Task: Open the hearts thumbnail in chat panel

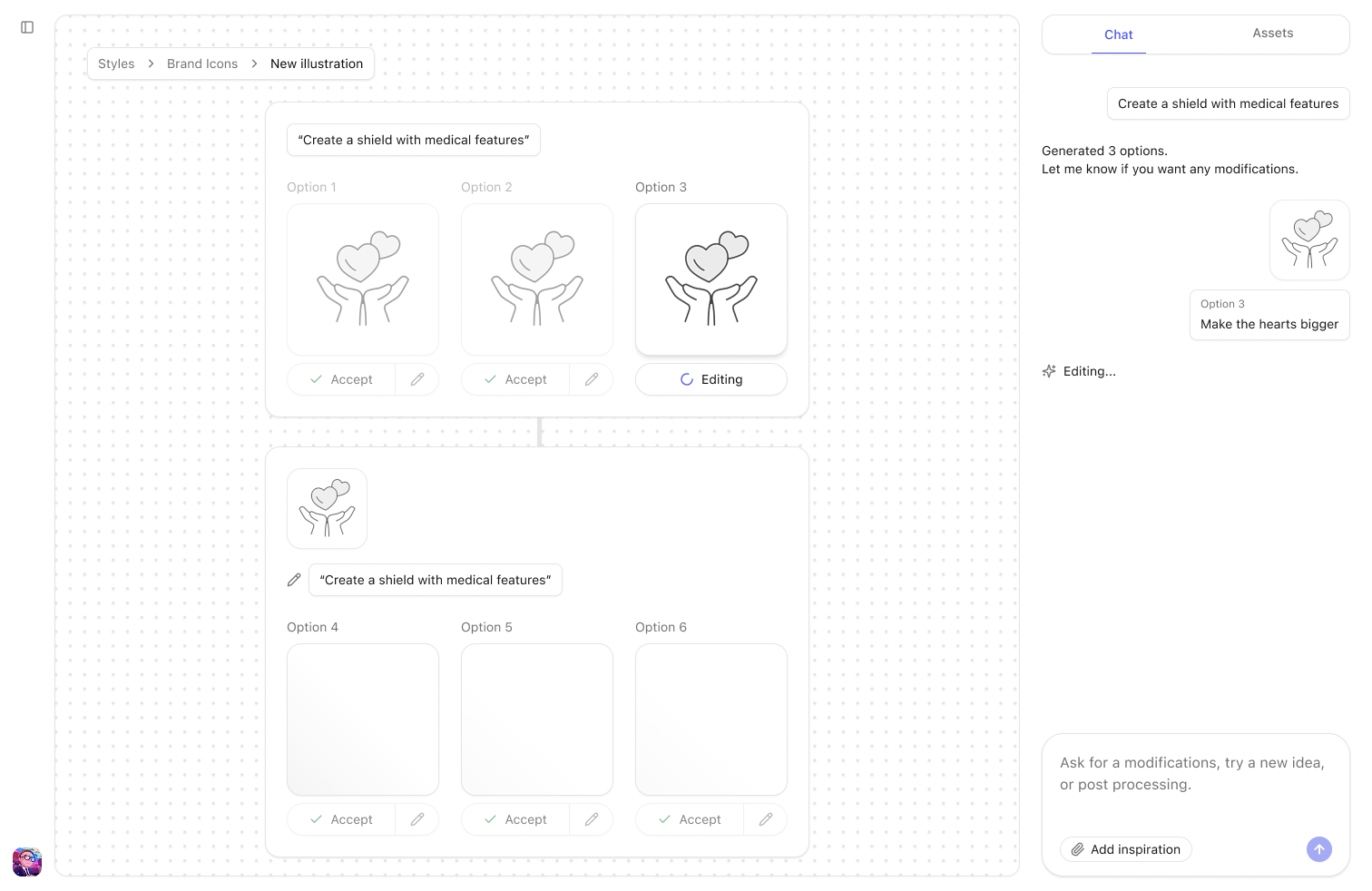Action: tap(1309, 240)
